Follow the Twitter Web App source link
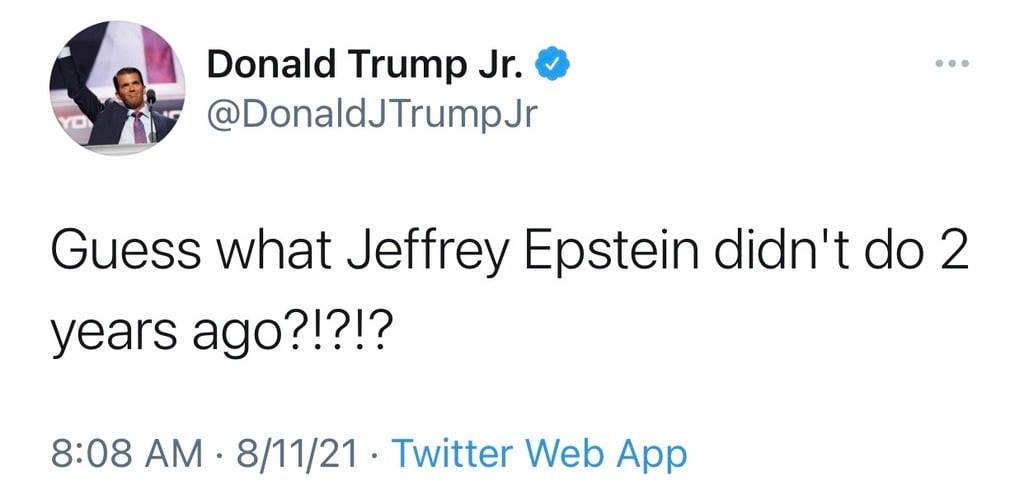Viewport: 1024px width, 499px height. [x=539, y=454]
